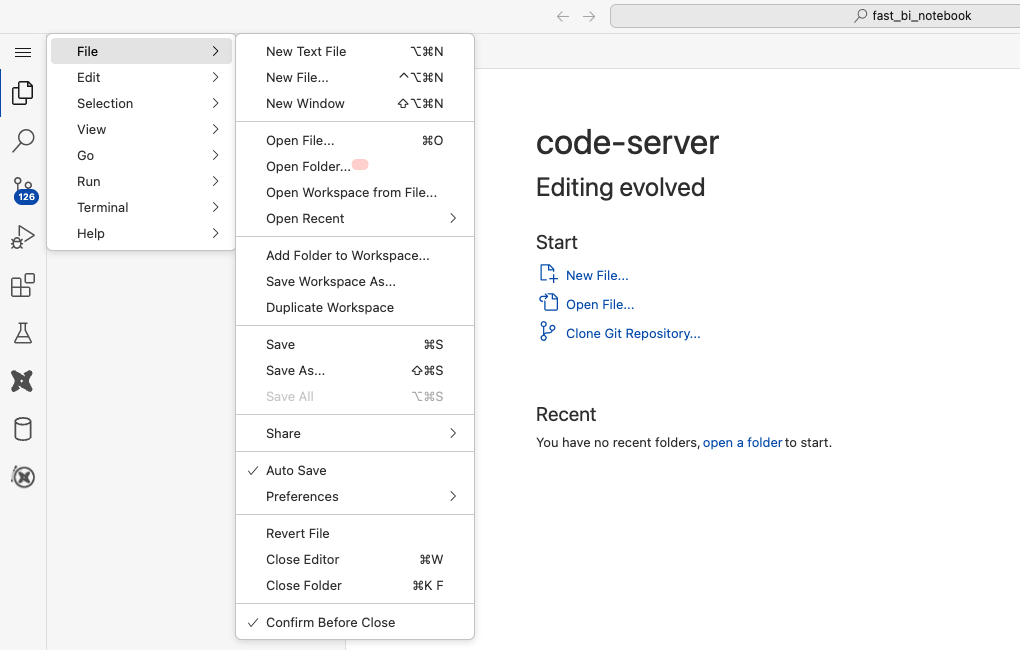Expand the Go menu

(x=141, y=156)
